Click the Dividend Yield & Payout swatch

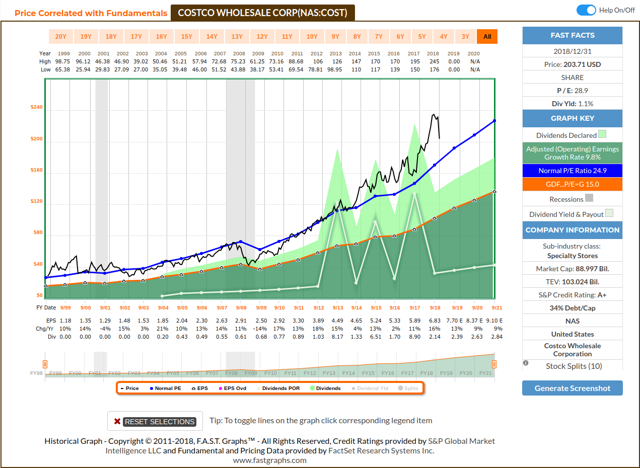tap(609, 213)
